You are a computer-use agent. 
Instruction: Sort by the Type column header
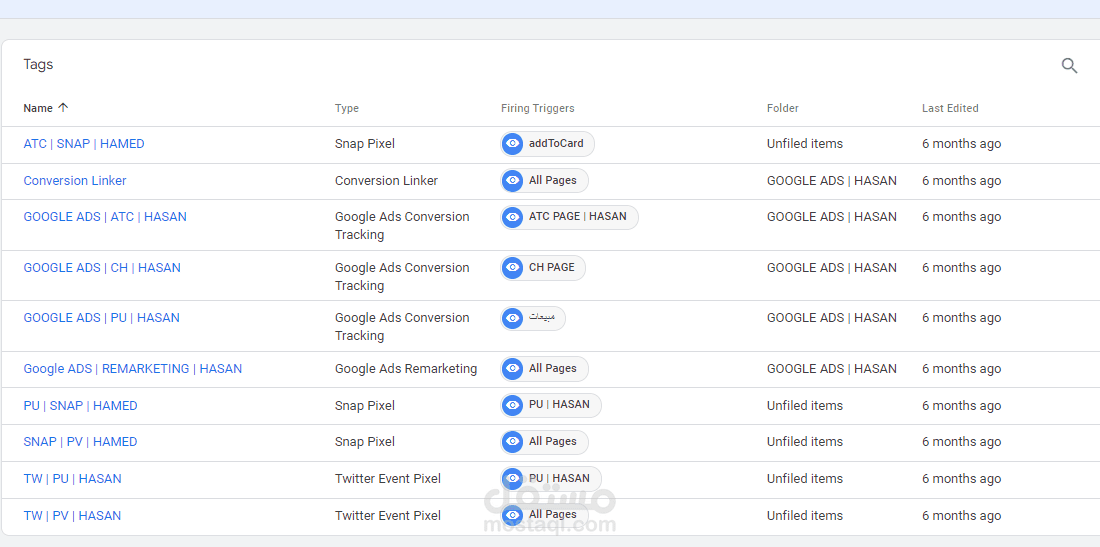(x=346, y=108)
